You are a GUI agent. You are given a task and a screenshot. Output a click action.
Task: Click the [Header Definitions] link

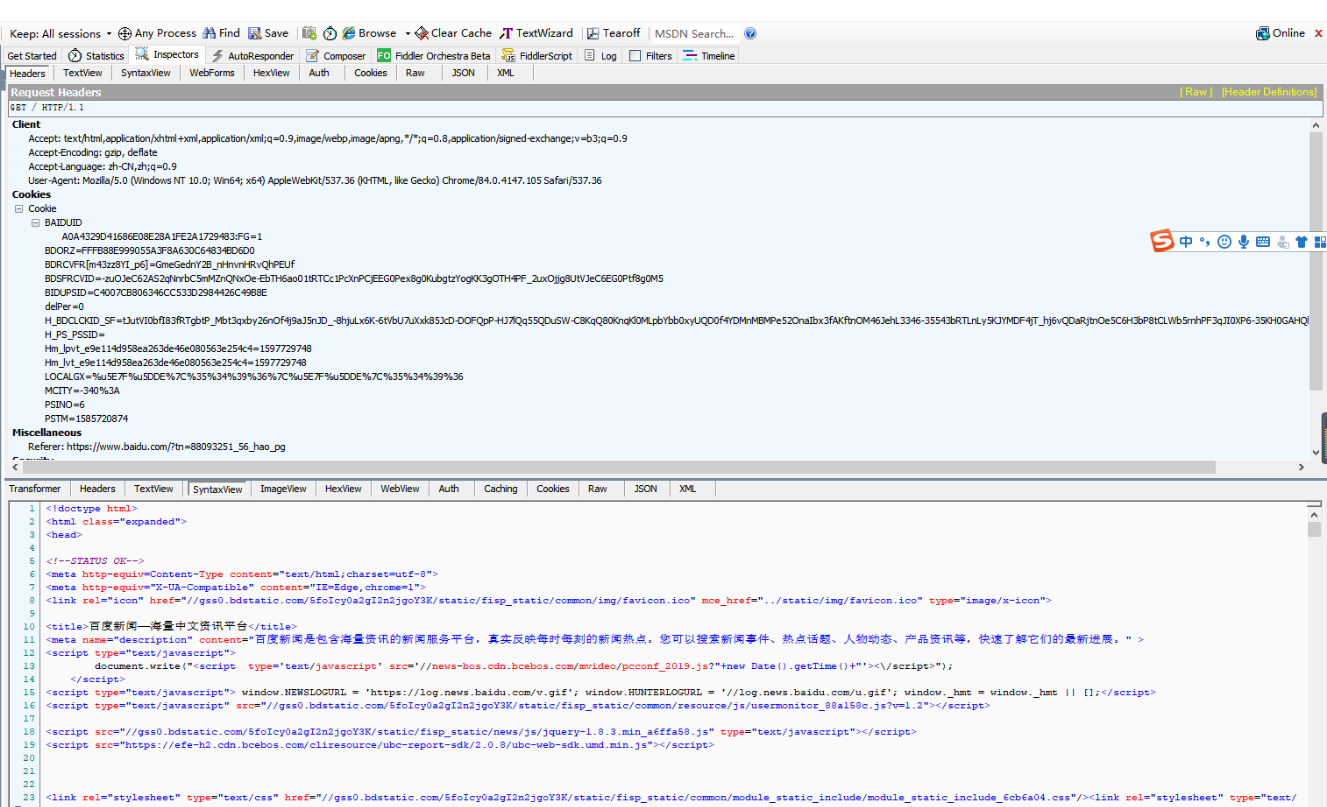1269,92
